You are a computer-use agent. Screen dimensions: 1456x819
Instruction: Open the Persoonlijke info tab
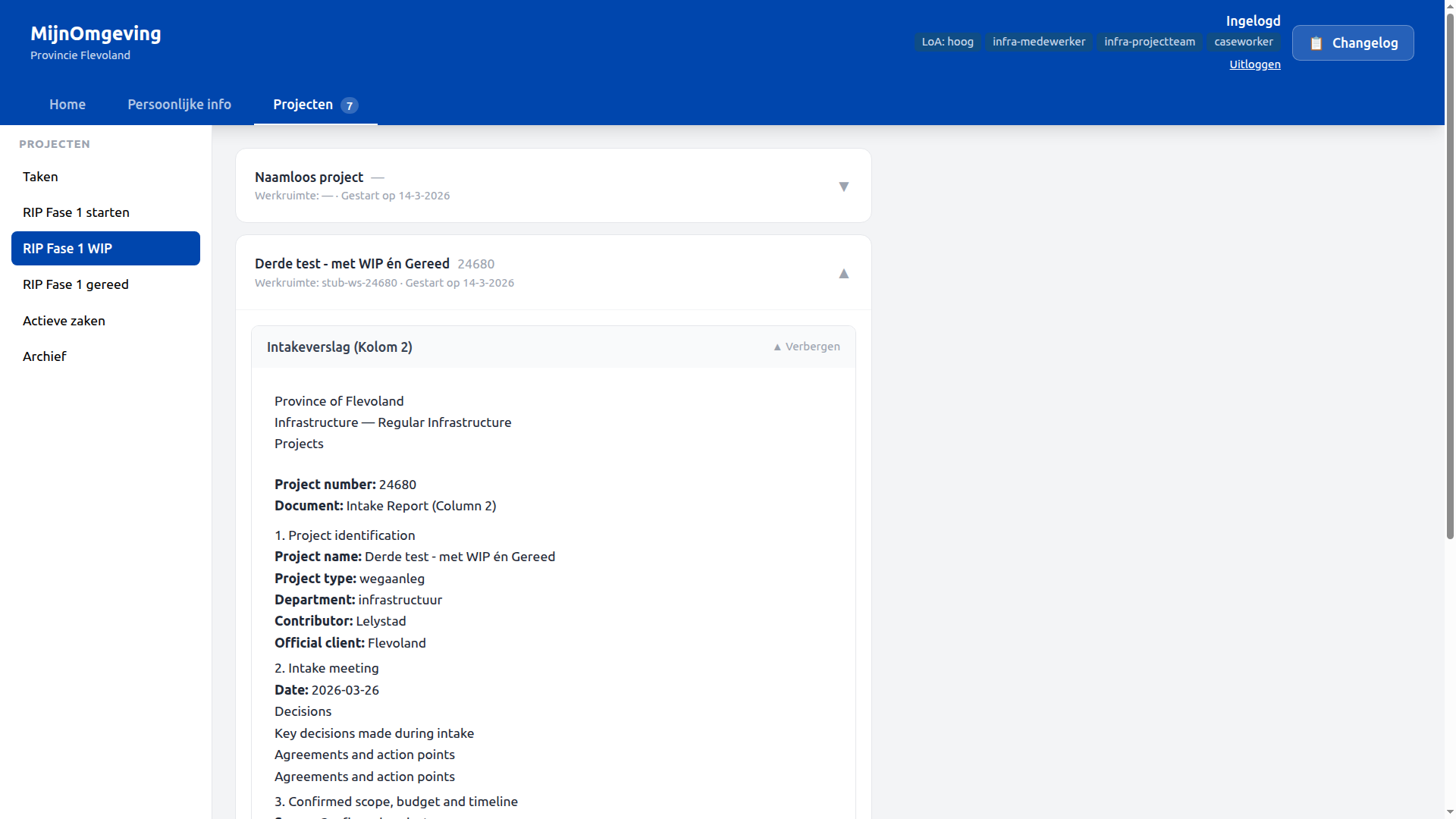(179, 104)
